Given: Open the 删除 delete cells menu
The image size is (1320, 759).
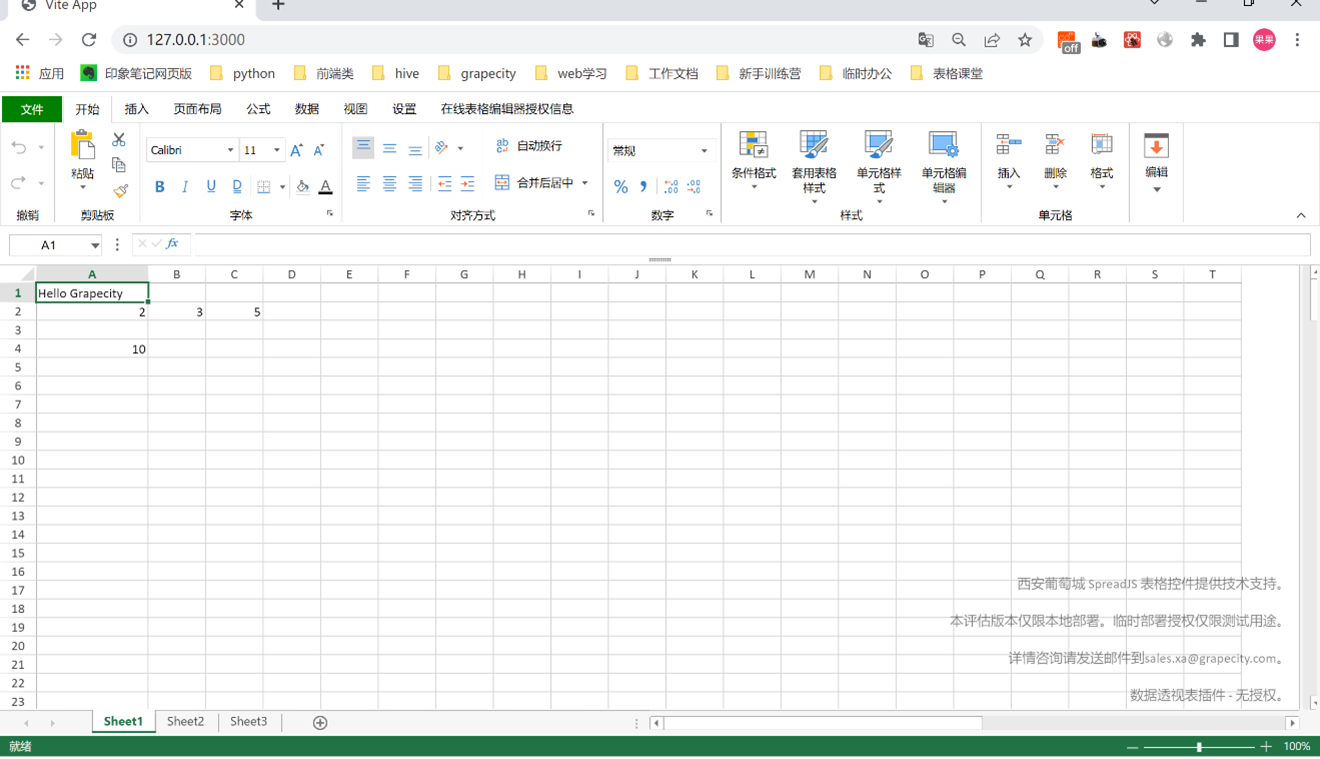Looking at the screenshot, I should pos(1055,160).
